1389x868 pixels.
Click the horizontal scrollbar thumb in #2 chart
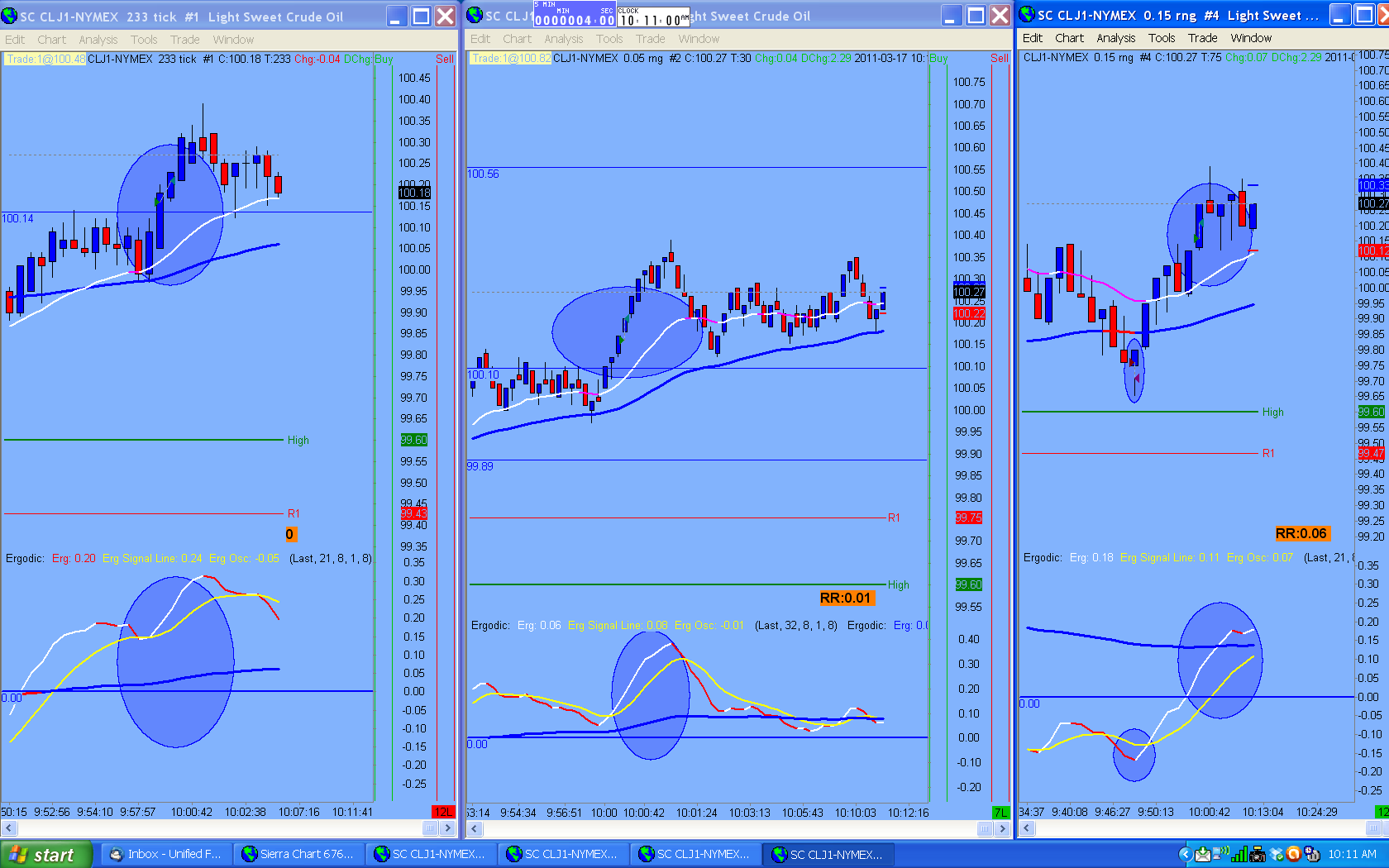986,828
